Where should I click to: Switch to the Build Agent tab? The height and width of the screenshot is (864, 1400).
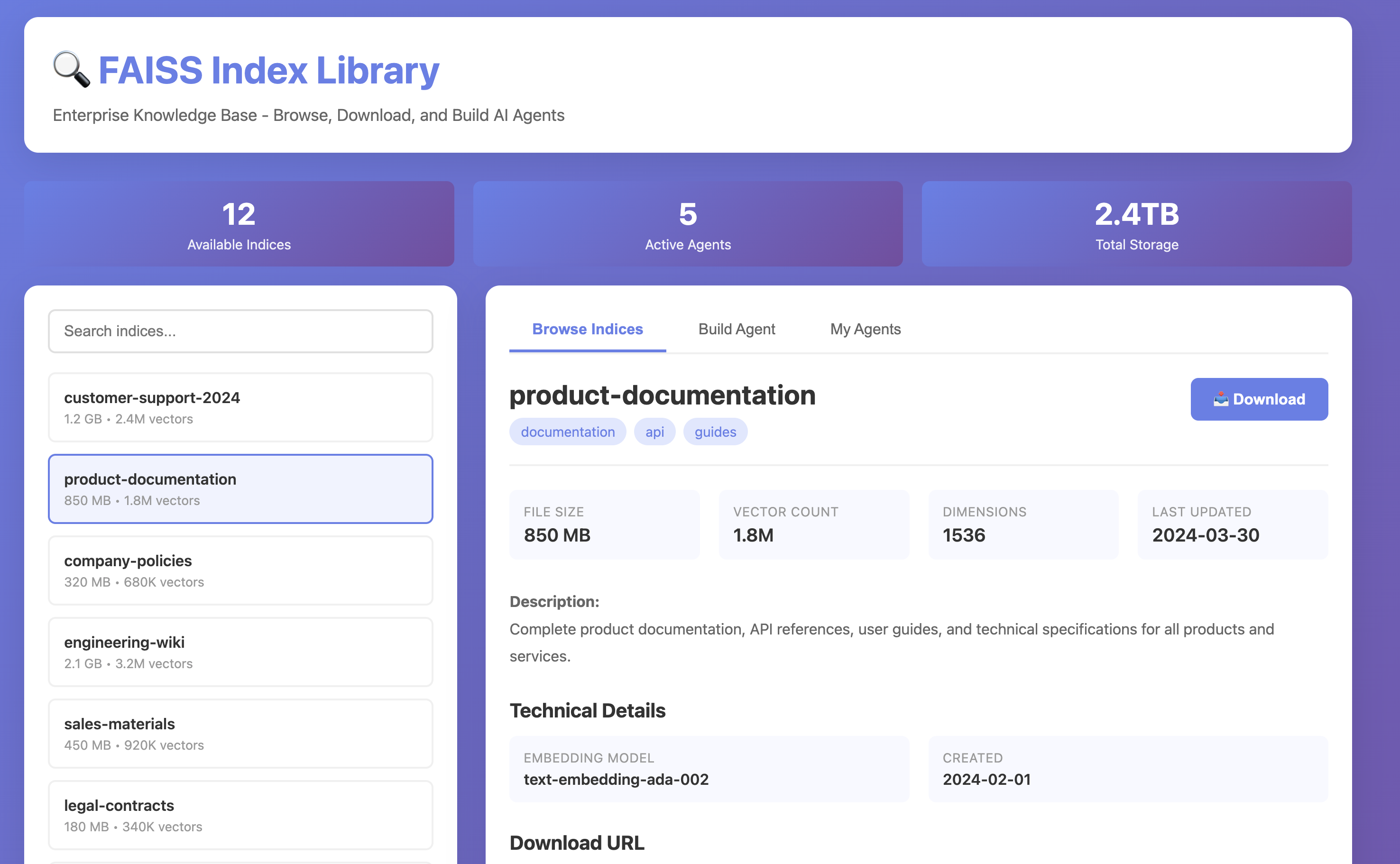pyautogui.click(x=736, y=329)
